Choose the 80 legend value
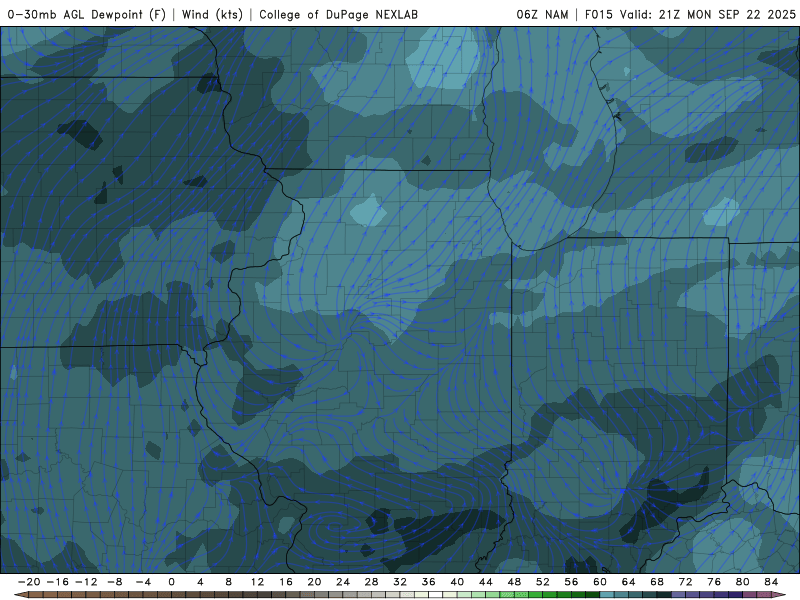 pyautogui.click(x=743, y=582)
